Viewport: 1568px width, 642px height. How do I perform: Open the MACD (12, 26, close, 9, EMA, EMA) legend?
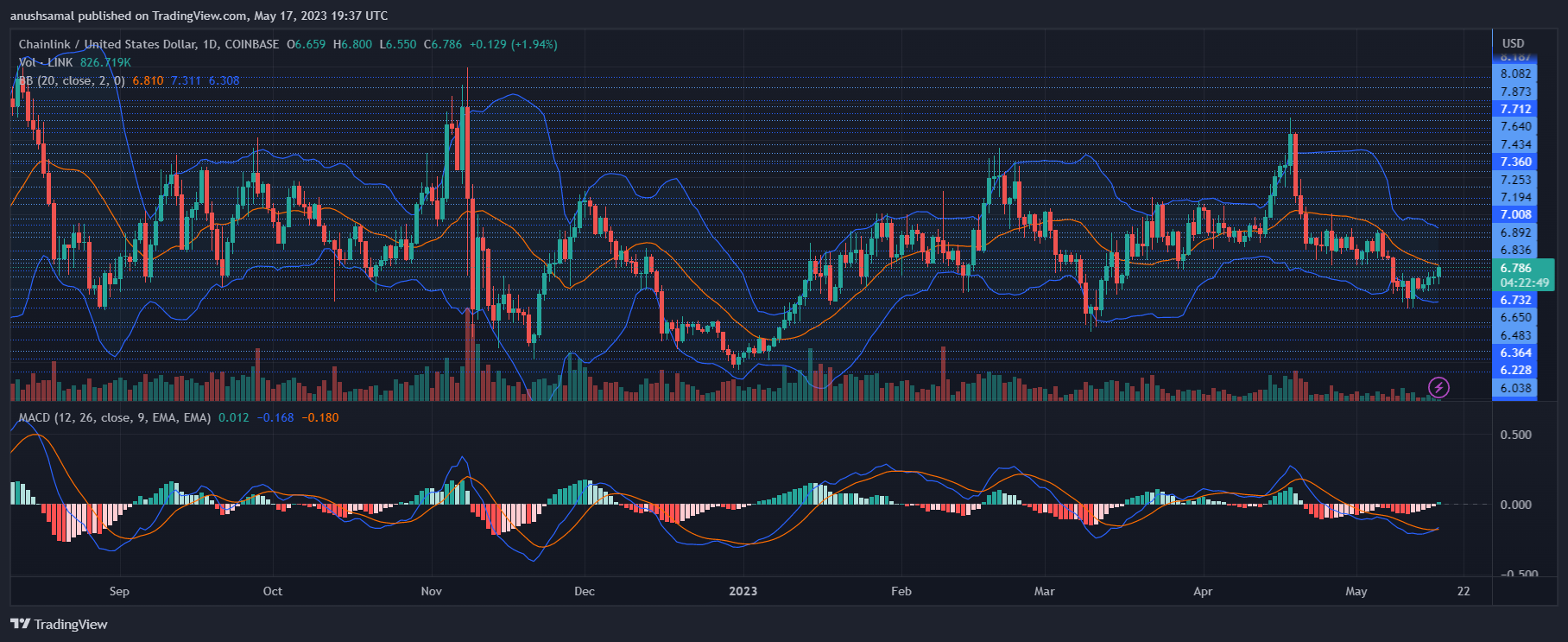(115, 417)
